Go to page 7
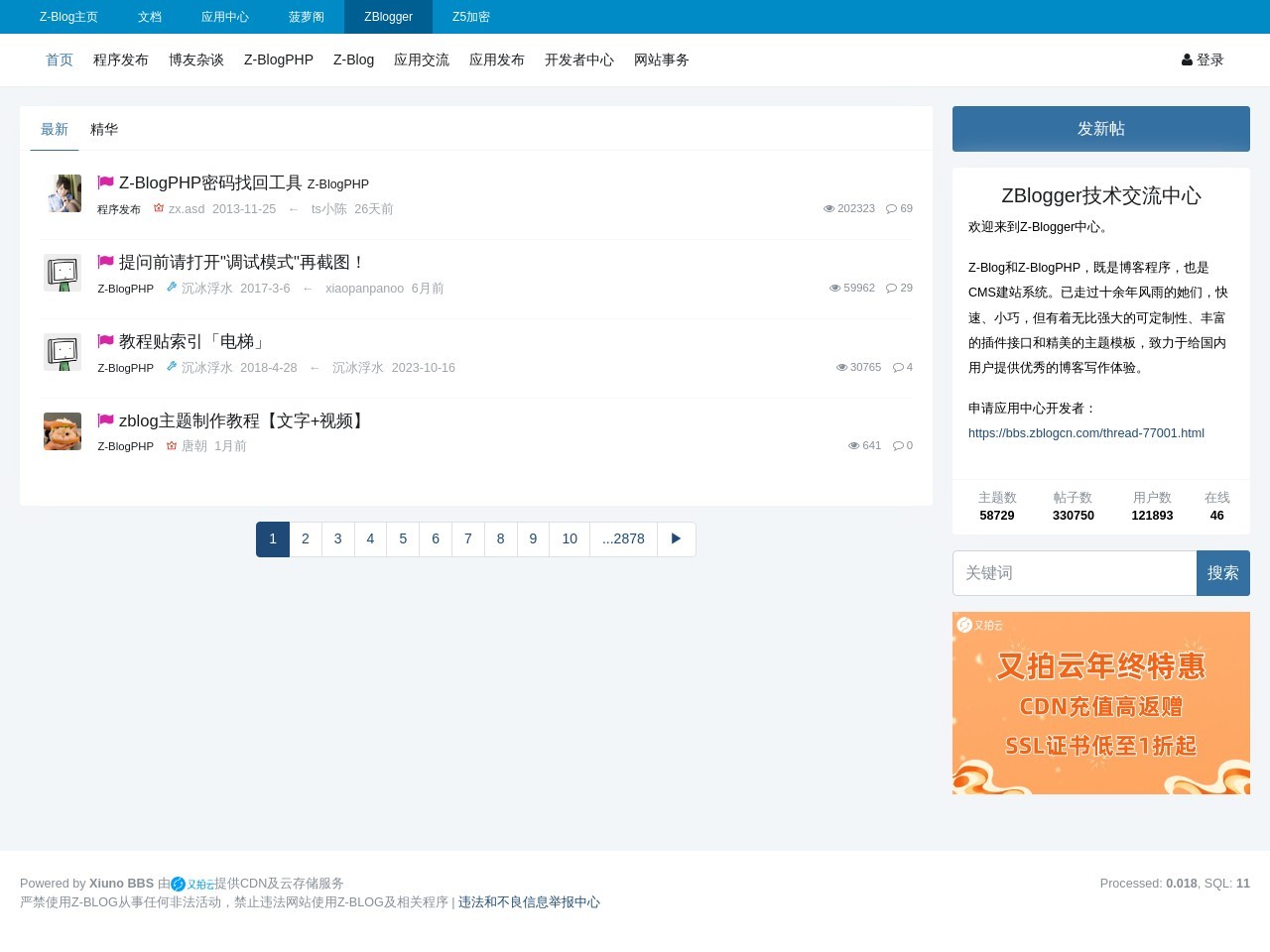The height and width of the screenshot is (952, 1270). click(x=468, y=538)
